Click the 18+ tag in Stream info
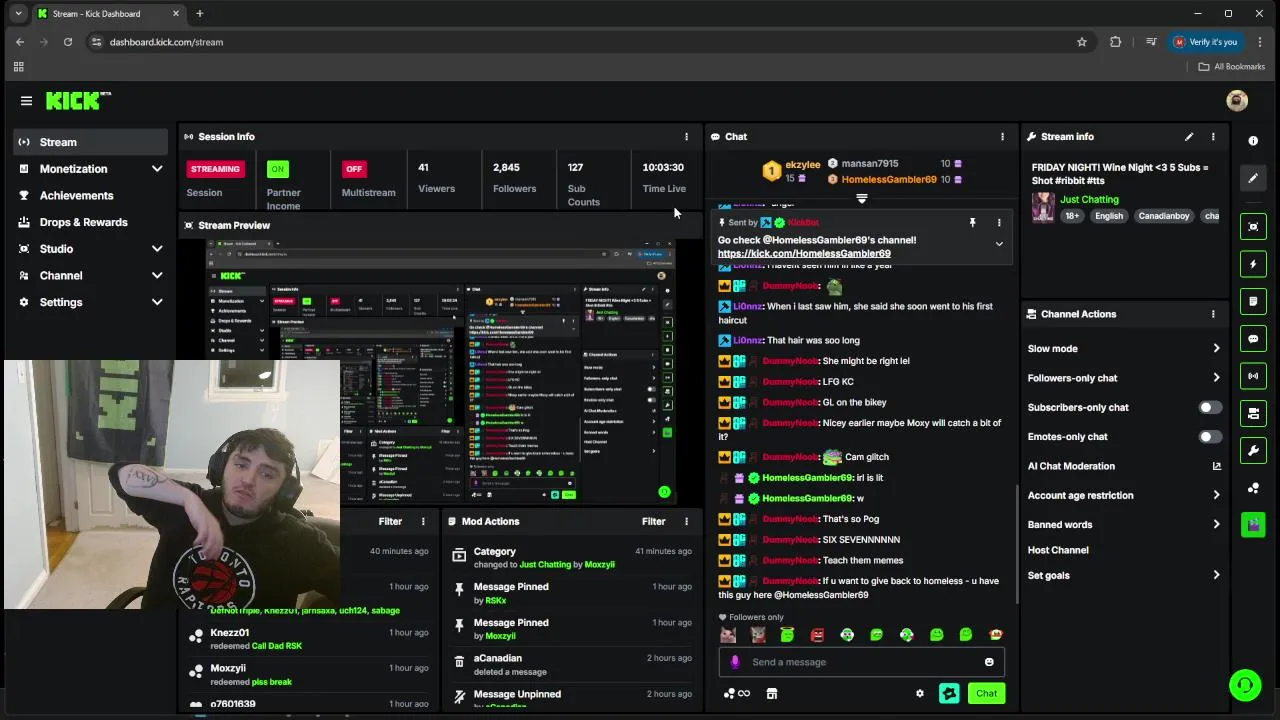This screenshot has width=1280, height=720. tap(1072, 216)
